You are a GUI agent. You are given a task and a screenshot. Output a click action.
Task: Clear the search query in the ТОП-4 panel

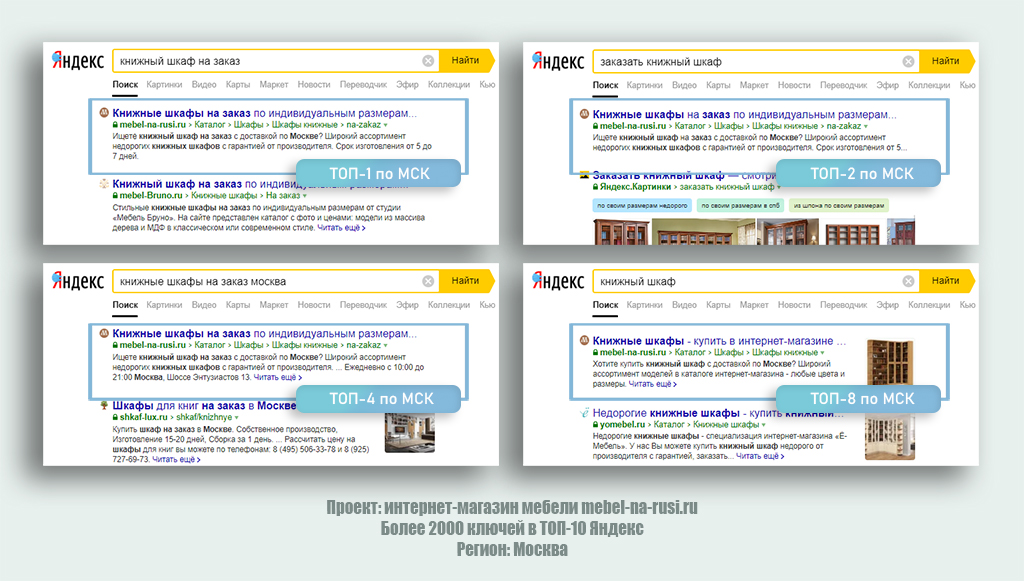(x=428, y=281)
